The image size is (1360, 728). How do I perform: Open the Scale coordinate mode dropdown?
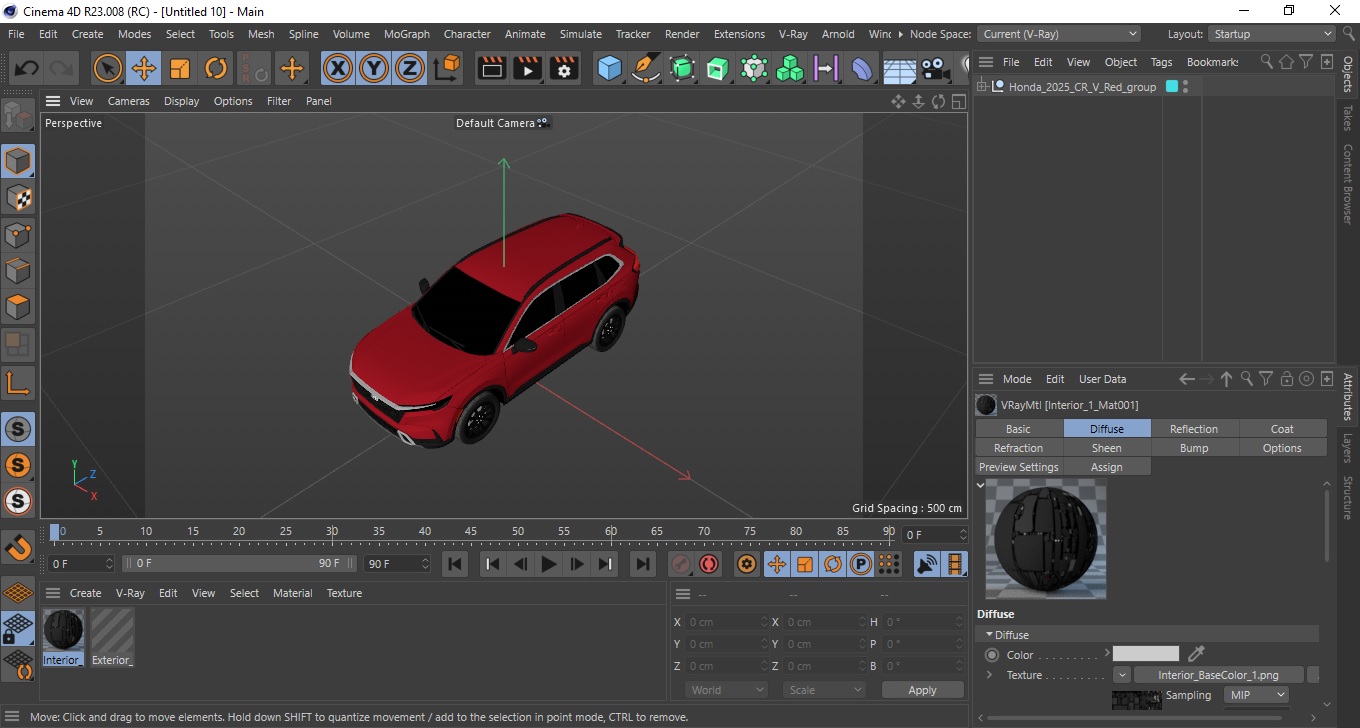pos(825,690)
